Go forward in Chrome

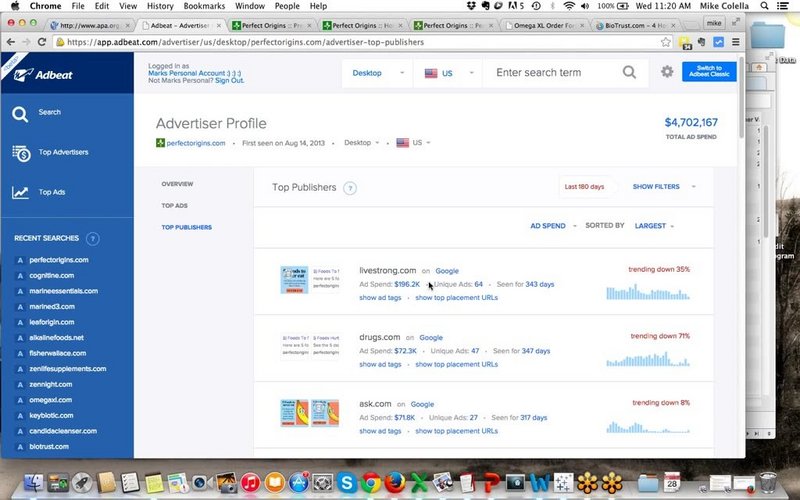pos(26,42)
